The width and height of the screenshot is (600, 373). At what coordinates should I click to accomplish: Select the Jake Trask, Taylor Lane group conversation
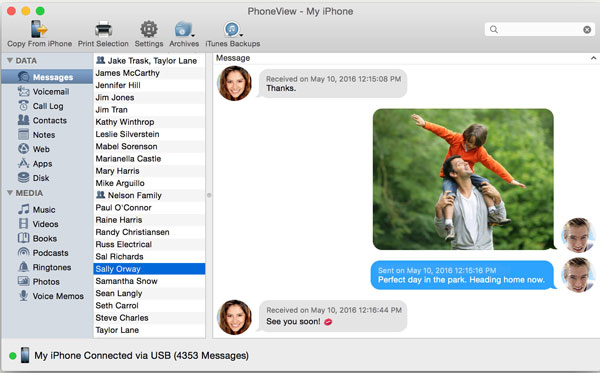point(149,60)
